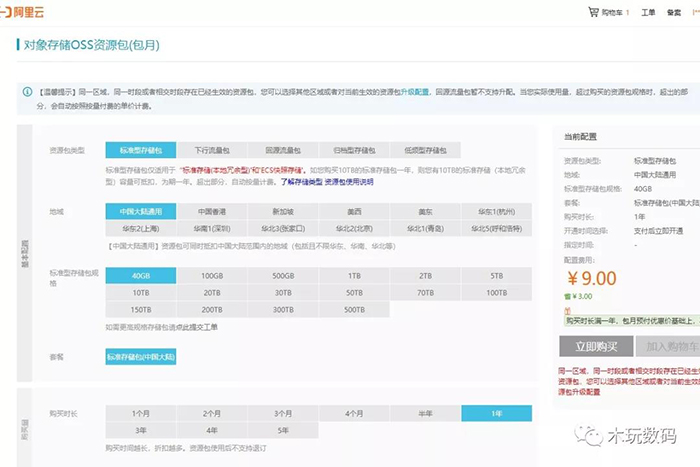The width and height of the screenshot is (700, 467).
Task: Choose region 华东1(杭州)
Action: [497, 212]
